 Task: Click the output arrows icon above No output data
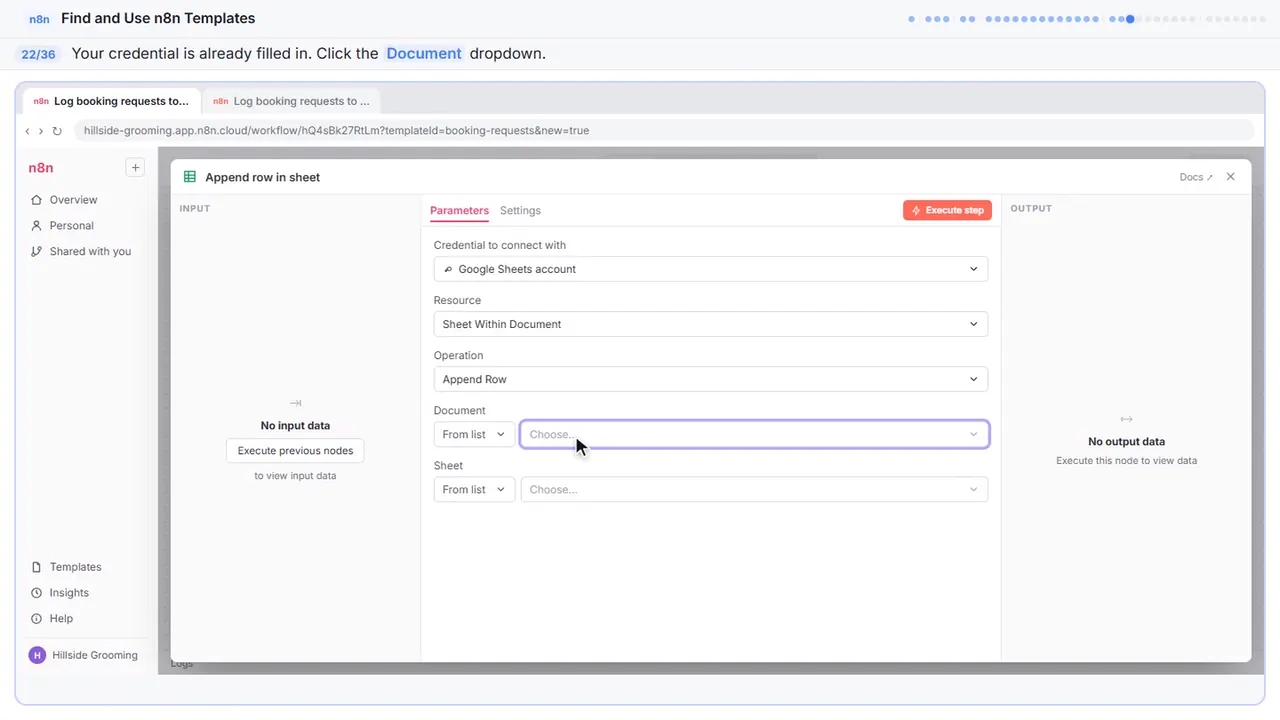pos(1126,419)
